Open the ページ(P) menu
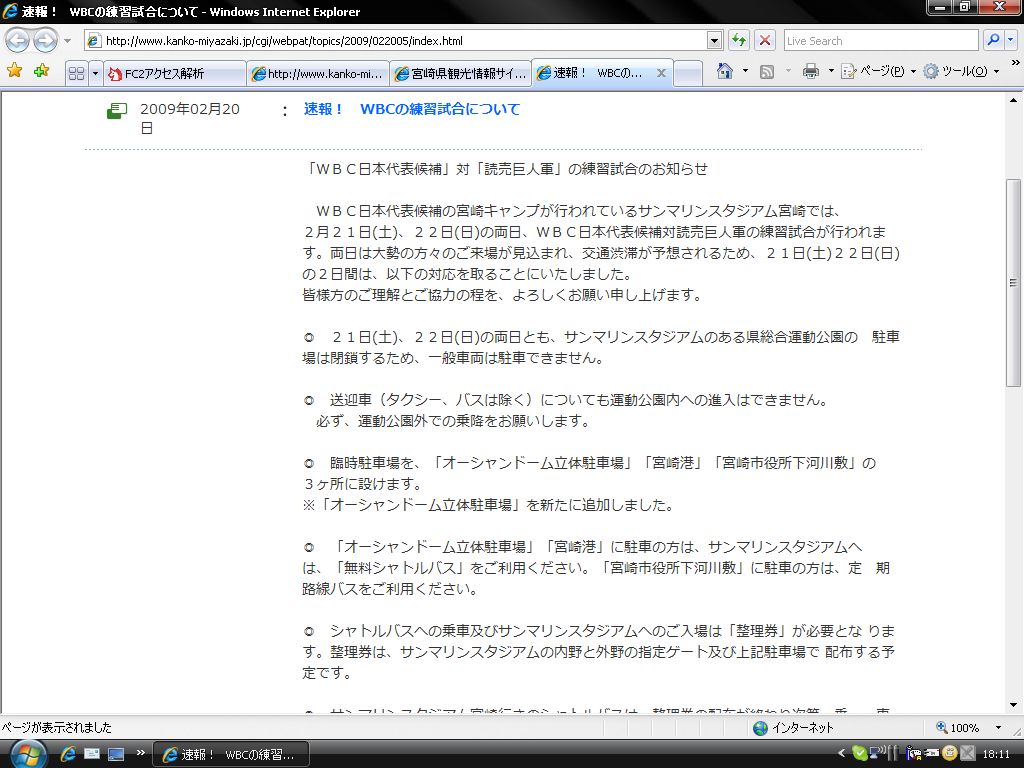This screenshot has width=1024, height=768. click(x=878, y=71)
